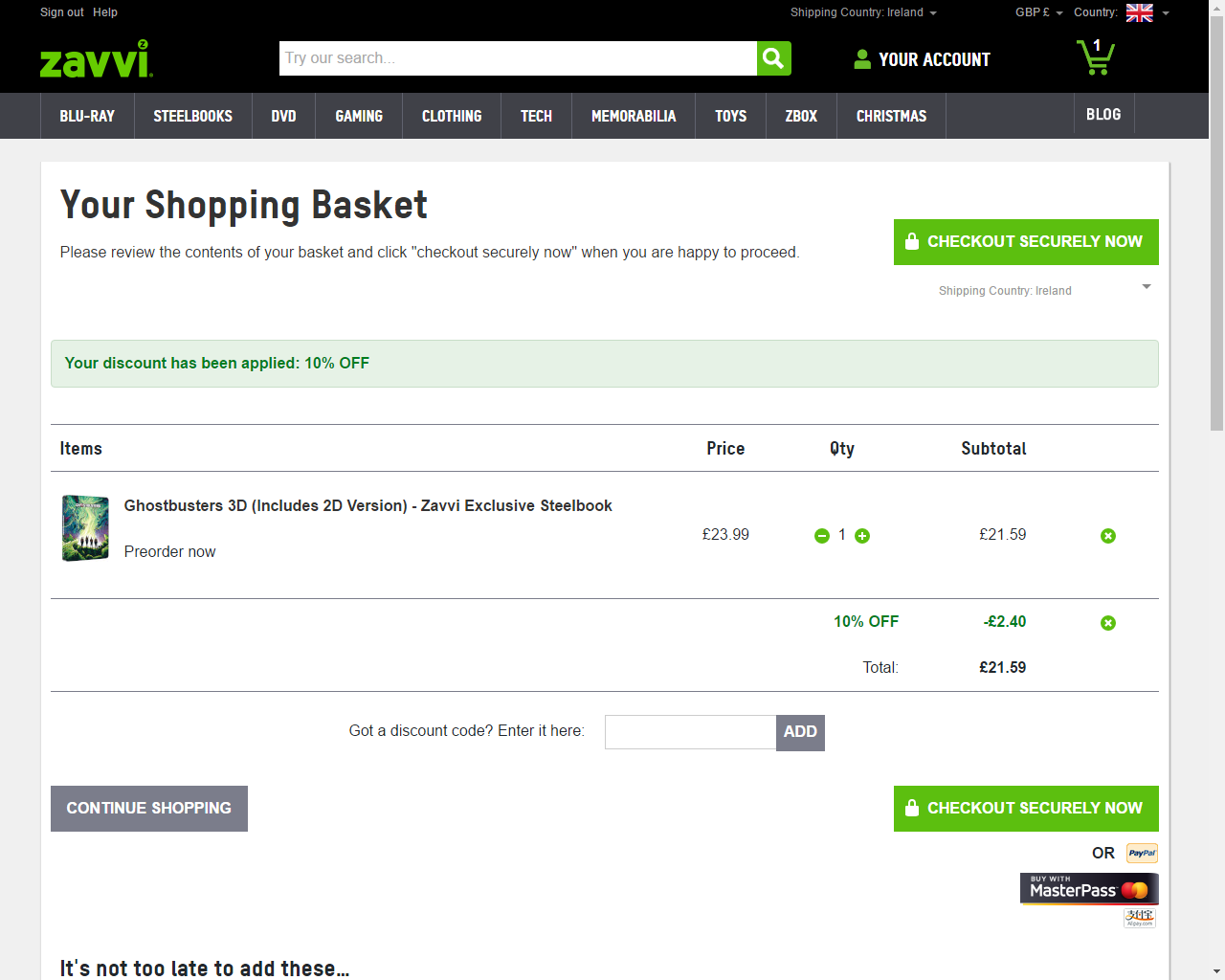Click the UK flag country icon
1225x980 pixels.
(1140, 12)
